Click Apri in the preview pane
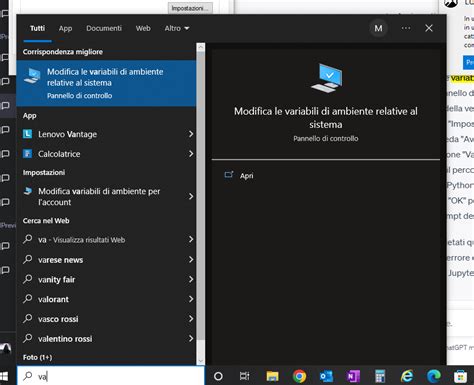This screenshot has height=385, width=474. point(246,176)
